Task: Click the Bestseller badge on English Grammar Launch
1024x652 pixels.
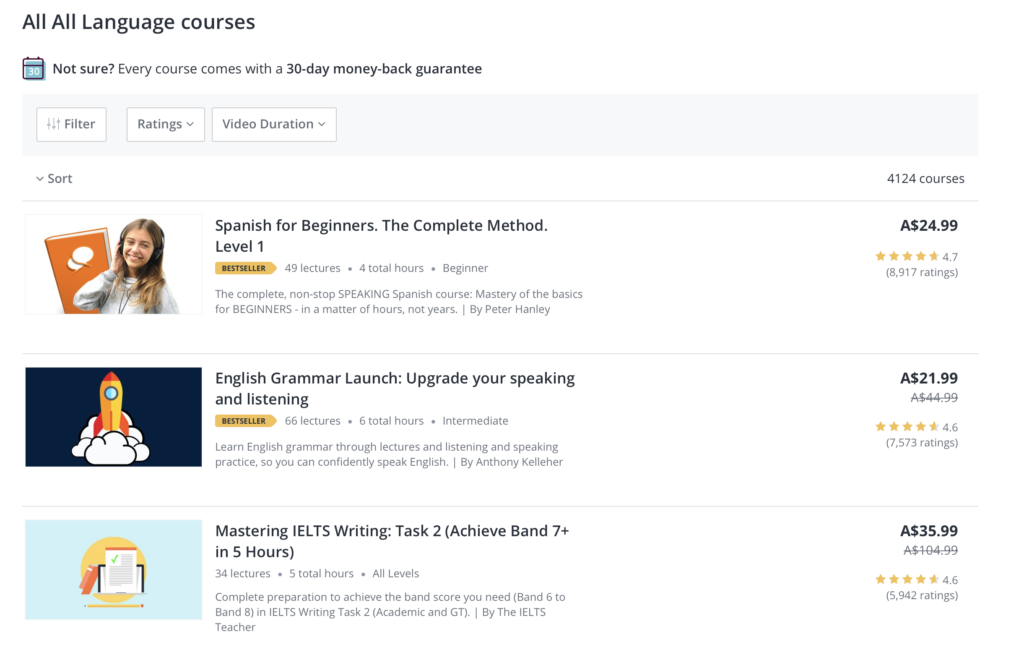Action: (x=246, y=421)
